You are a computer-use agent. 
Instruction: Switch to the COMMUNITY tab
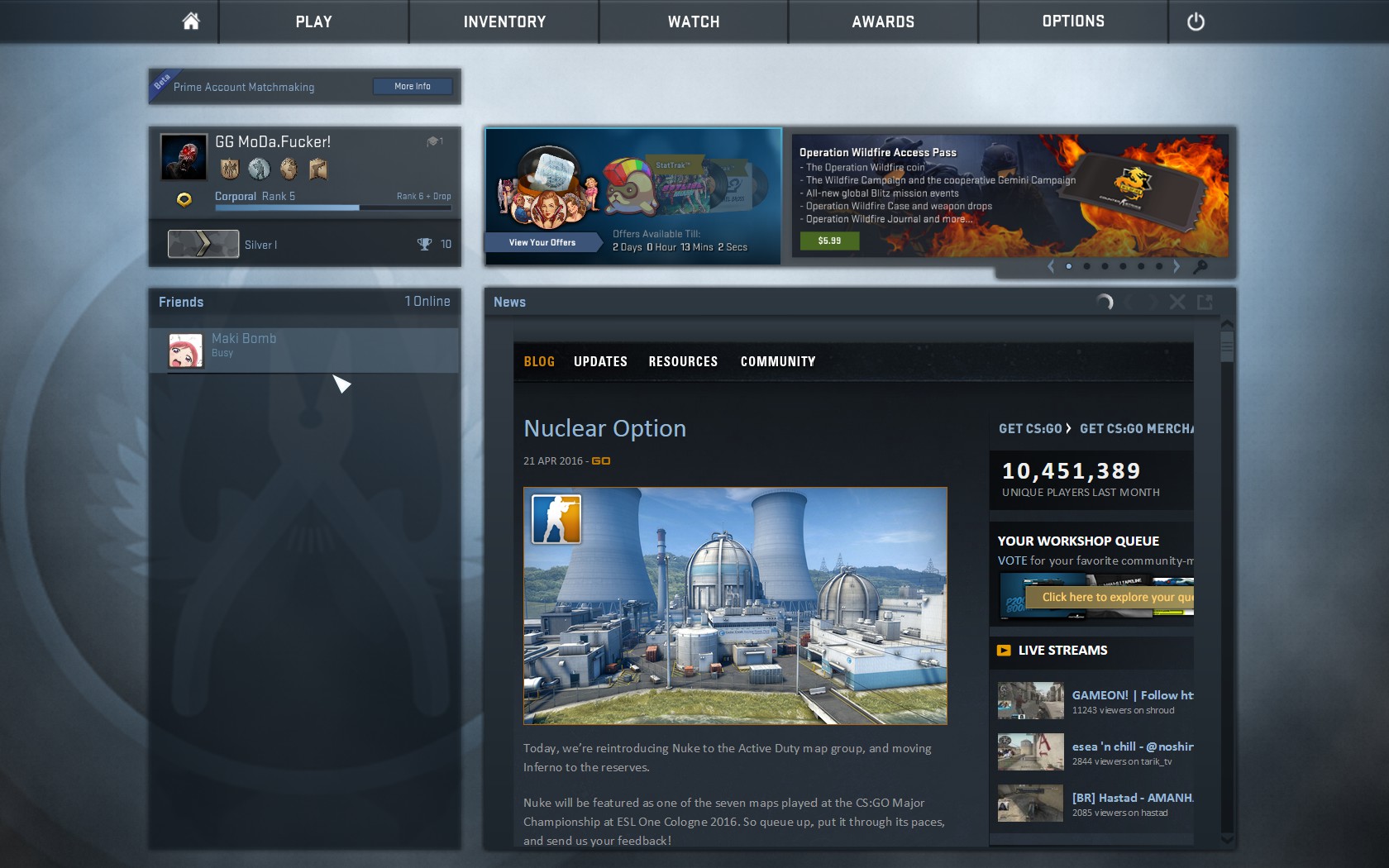pos(778,361)
